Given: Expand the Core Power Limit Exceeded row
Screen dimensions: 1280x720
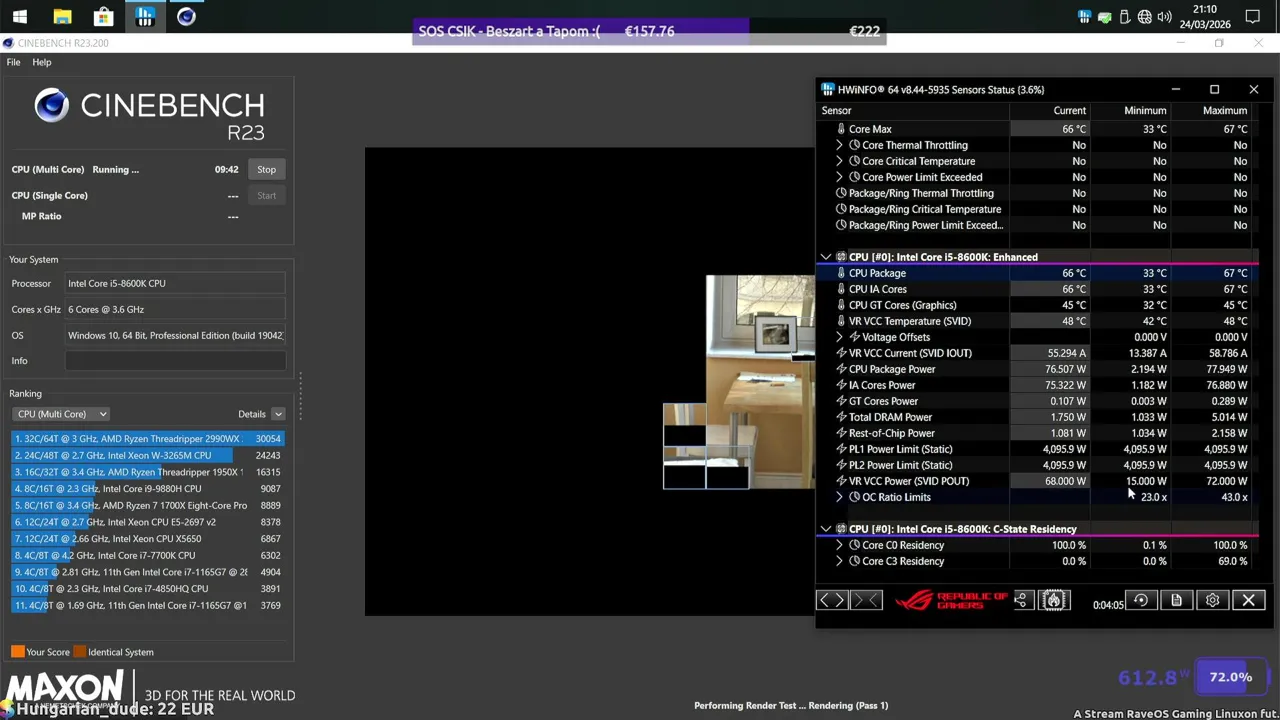Looking at the screenshot, I should pyautogui.click(x=840, y=177).
